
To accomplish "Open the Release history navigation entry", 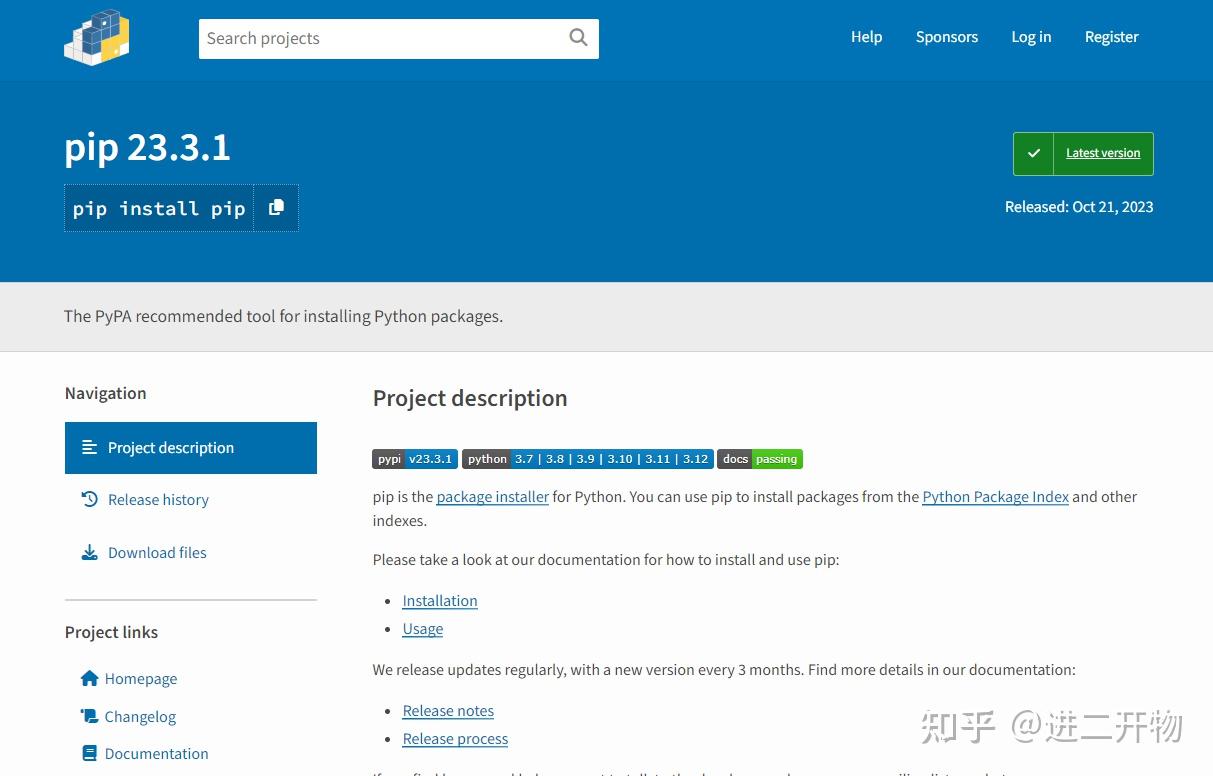I will [x=158, y=499].
